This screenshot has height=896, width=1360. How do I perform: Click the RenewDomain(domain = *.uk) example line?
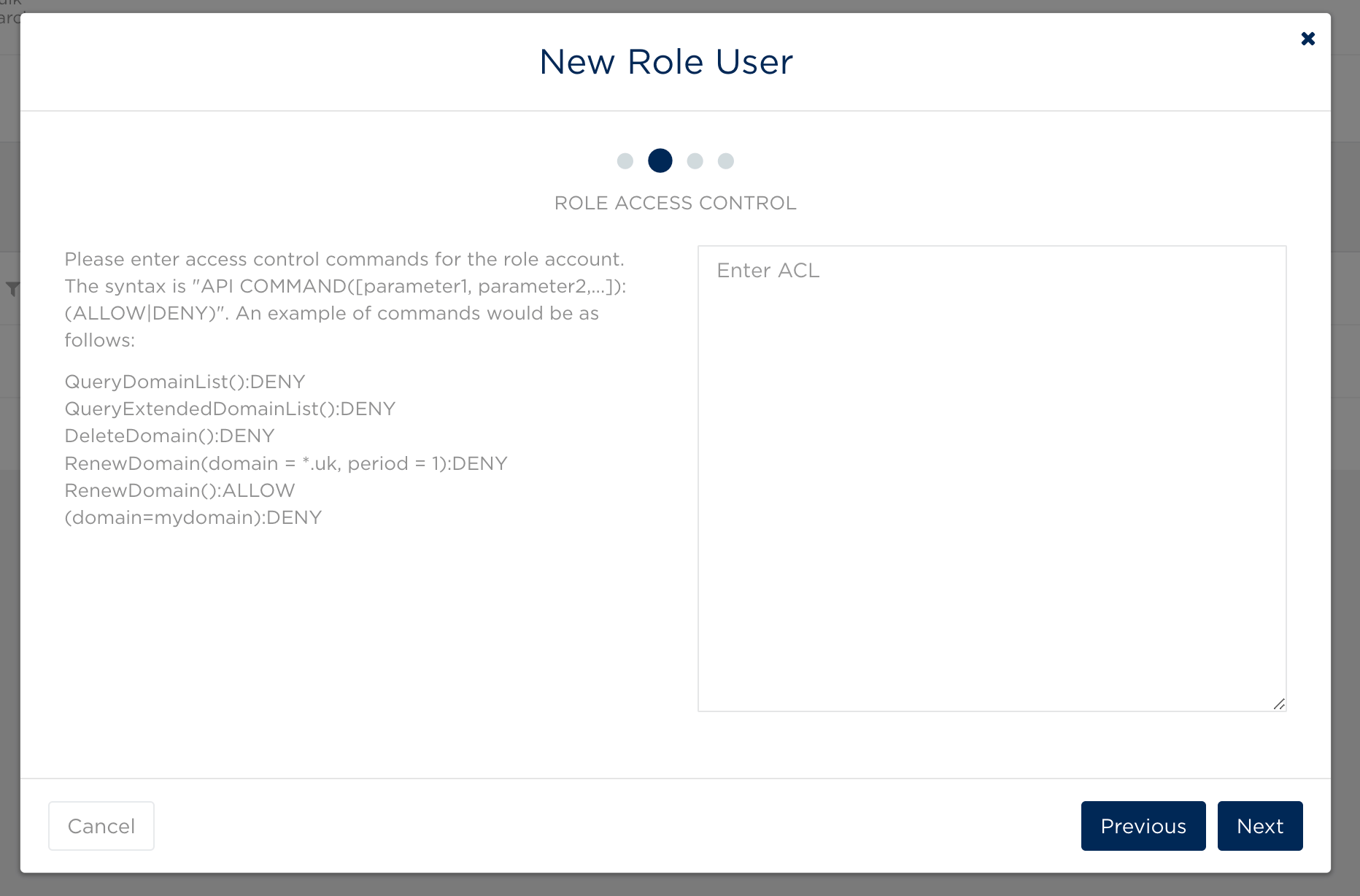coord(286,463)
